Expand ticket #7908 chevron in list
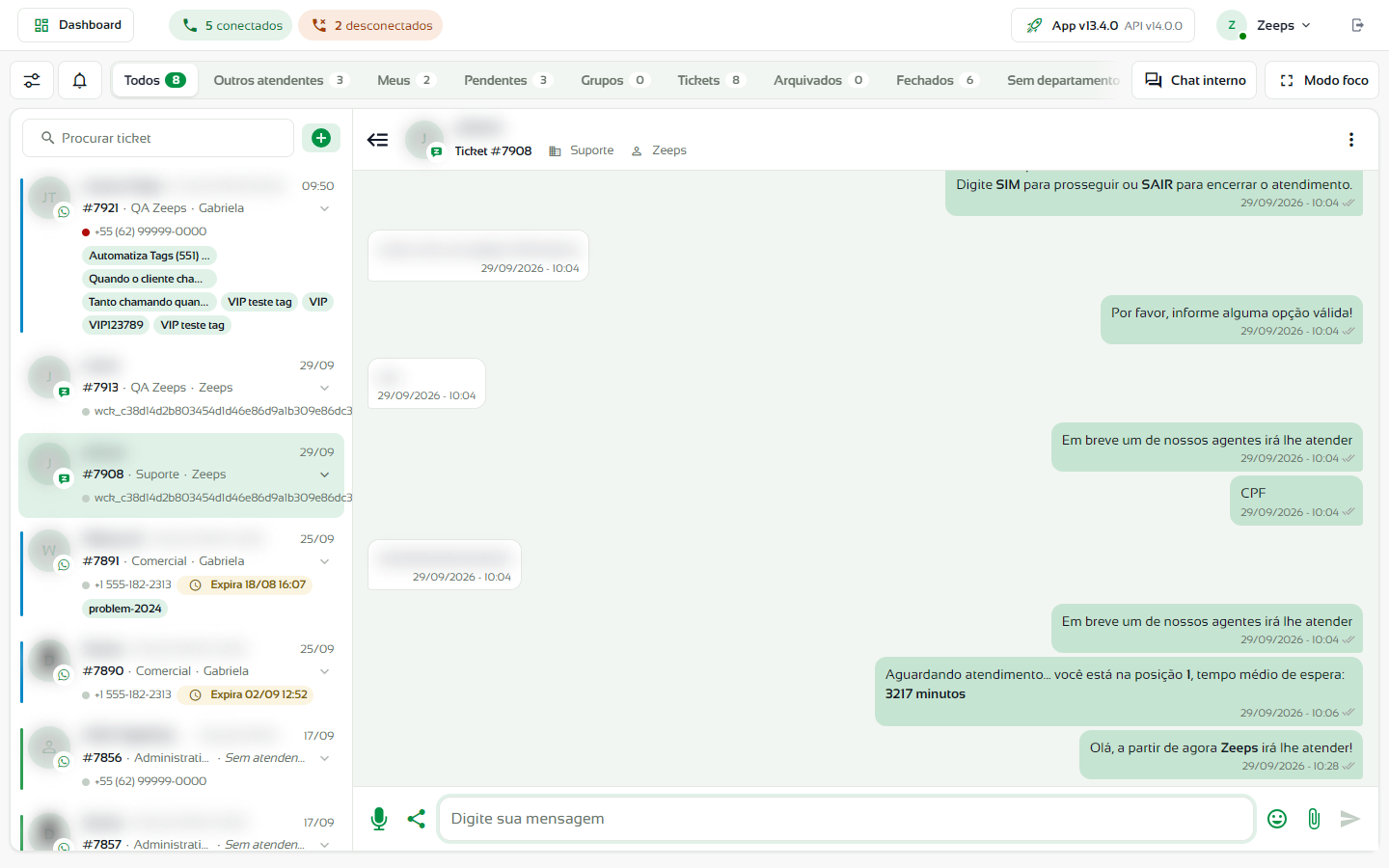Image resolution: width=1389 pixels, height=868 pixels. [325, 475]
